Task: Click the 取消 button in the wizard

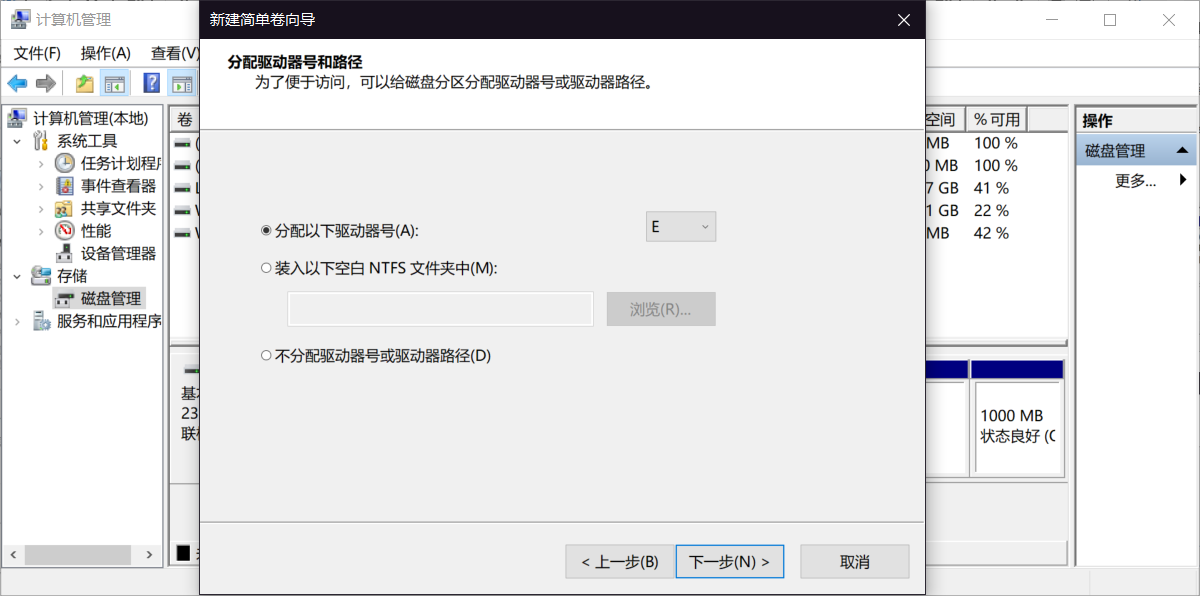Action: (x=855, y=561)
